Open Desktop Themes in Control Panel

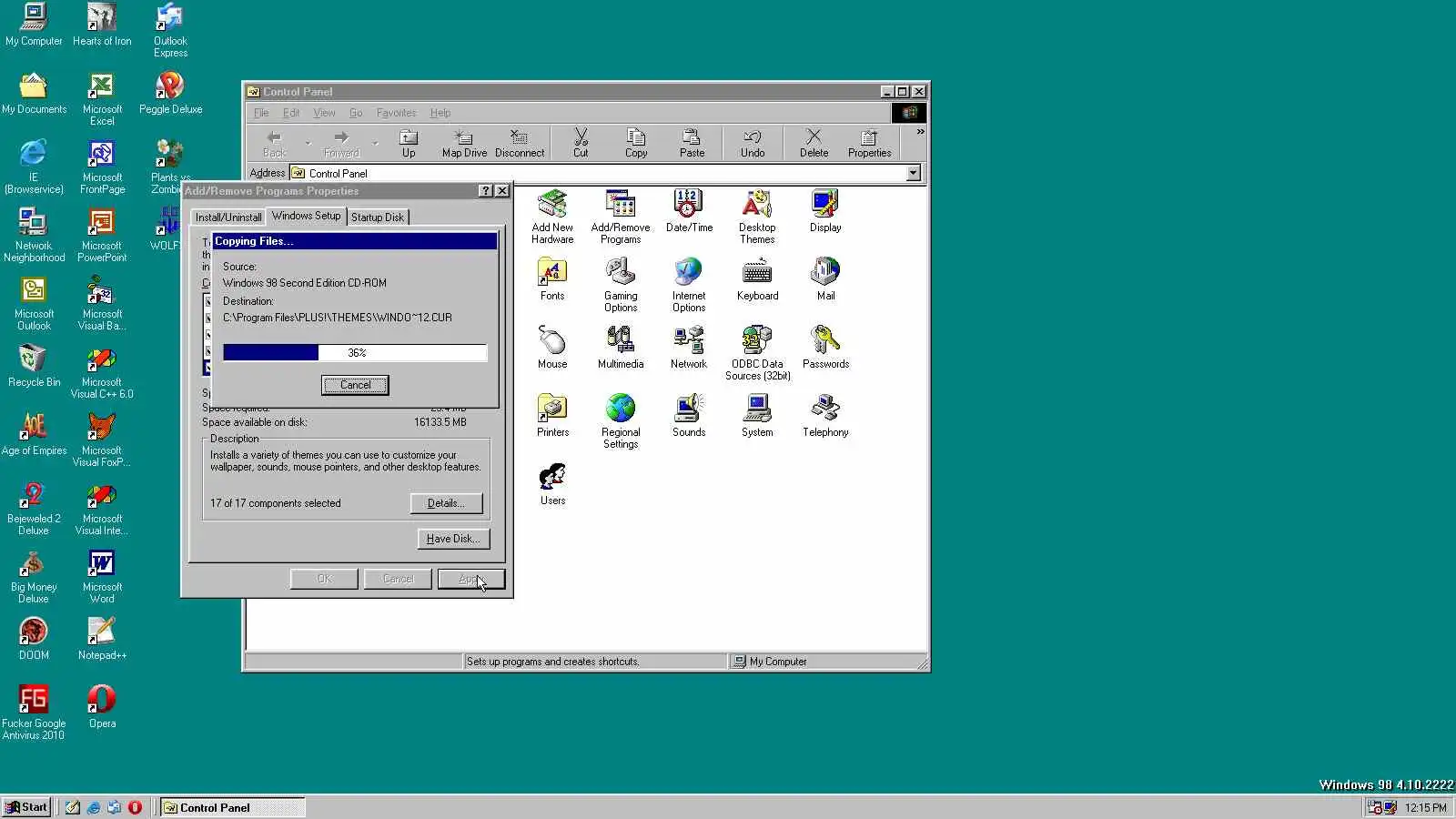point(757,217)
